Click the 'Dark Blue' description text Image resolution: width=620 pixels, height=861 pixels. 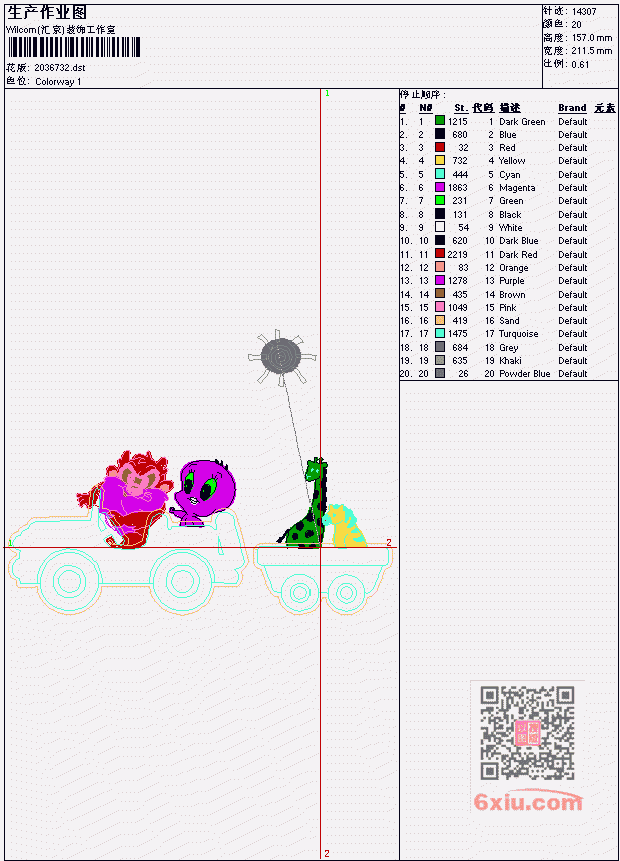pos(519,241)
